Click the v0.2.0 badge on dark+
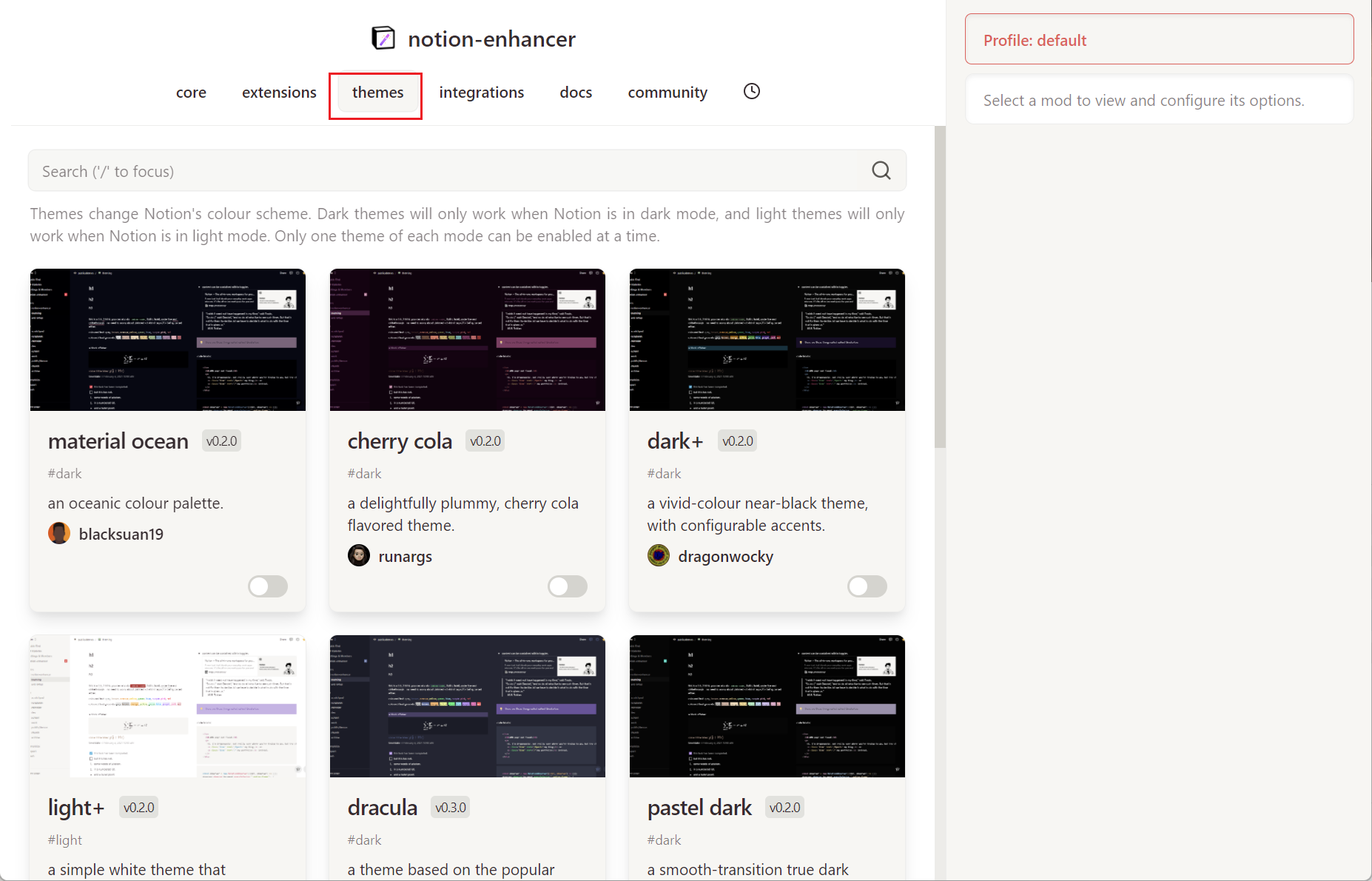1372x881 pixels. click(738, 441)
